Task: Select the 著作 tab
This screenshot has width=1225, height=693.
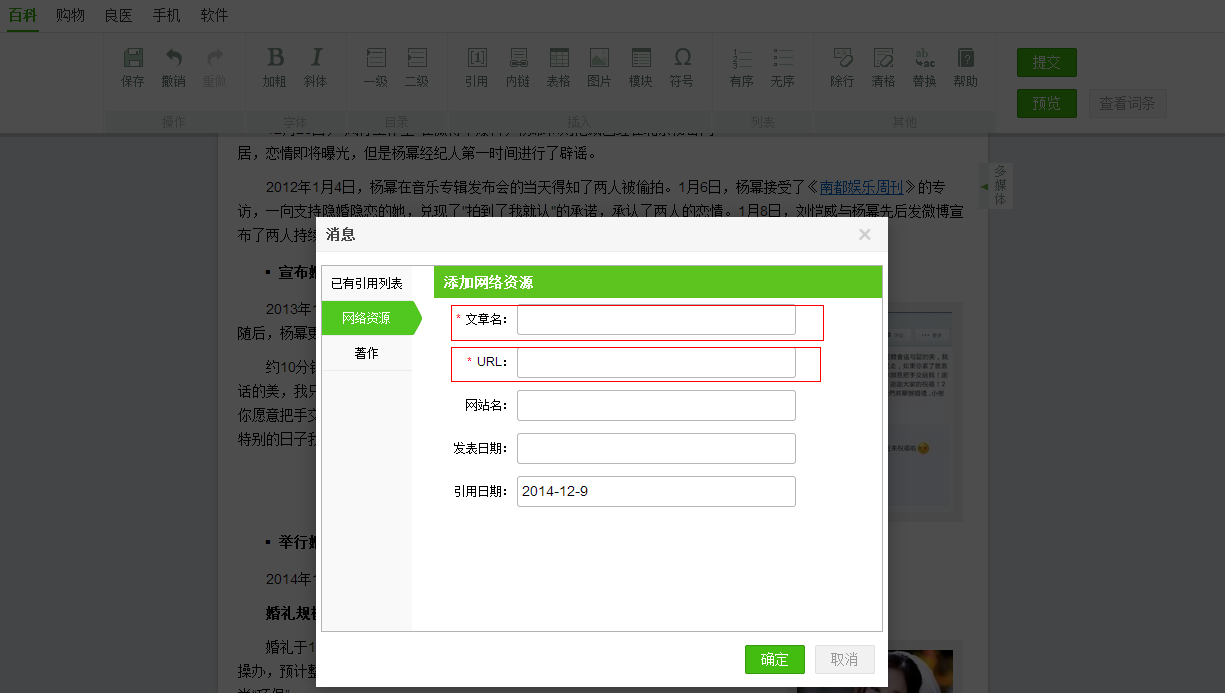Action: click(367, 353)
